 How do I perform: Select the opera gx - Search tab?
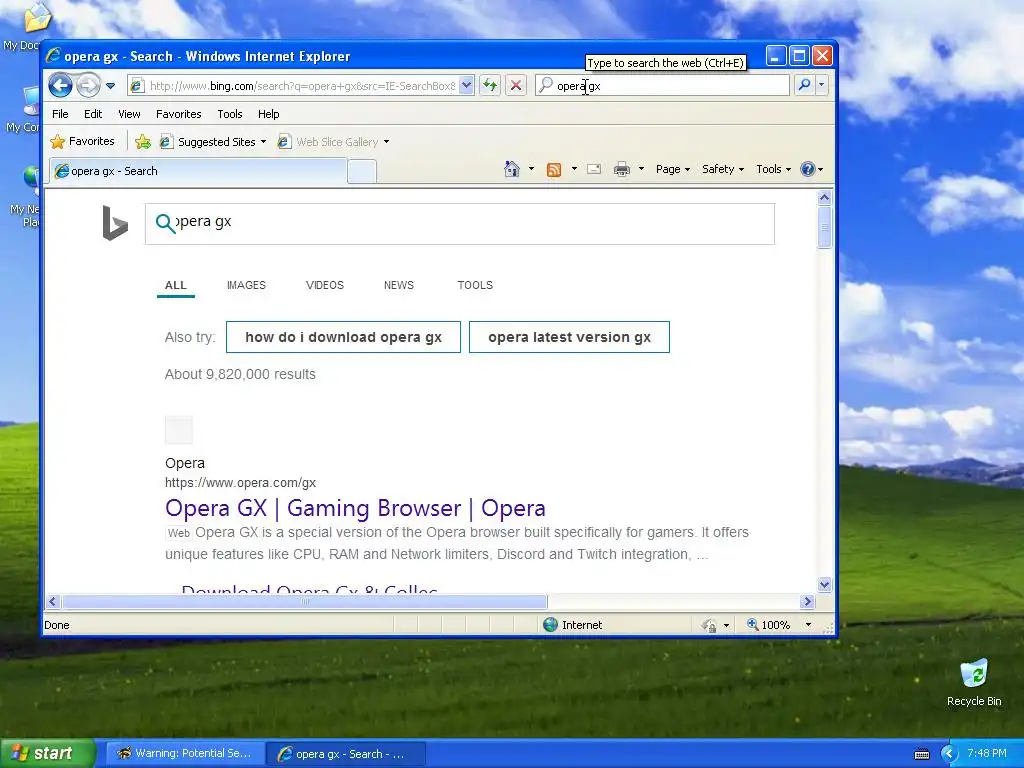199,171
